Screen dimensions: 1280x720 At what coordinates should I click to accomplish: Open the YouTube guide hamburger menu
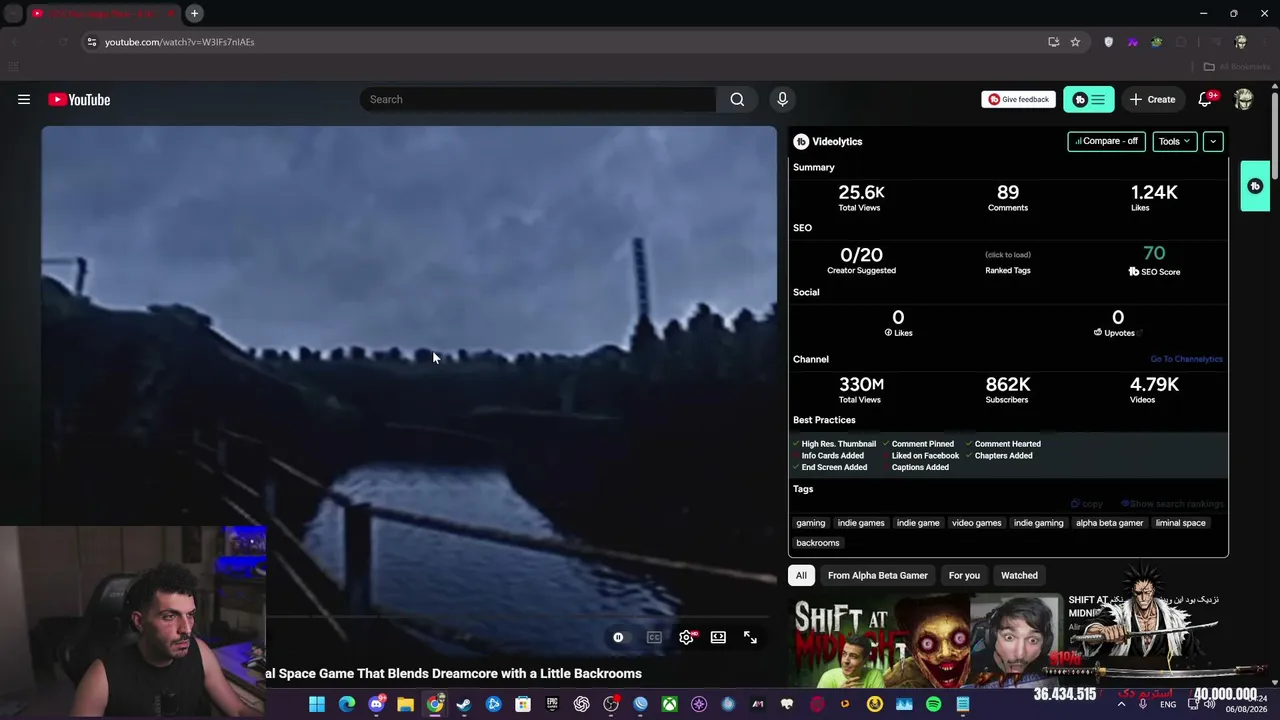[24, 99]
